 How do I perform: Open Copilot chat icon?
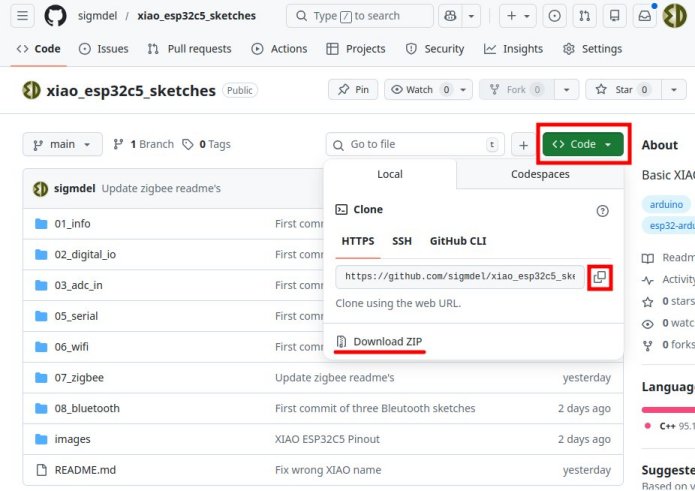click(x=450, y=16)
